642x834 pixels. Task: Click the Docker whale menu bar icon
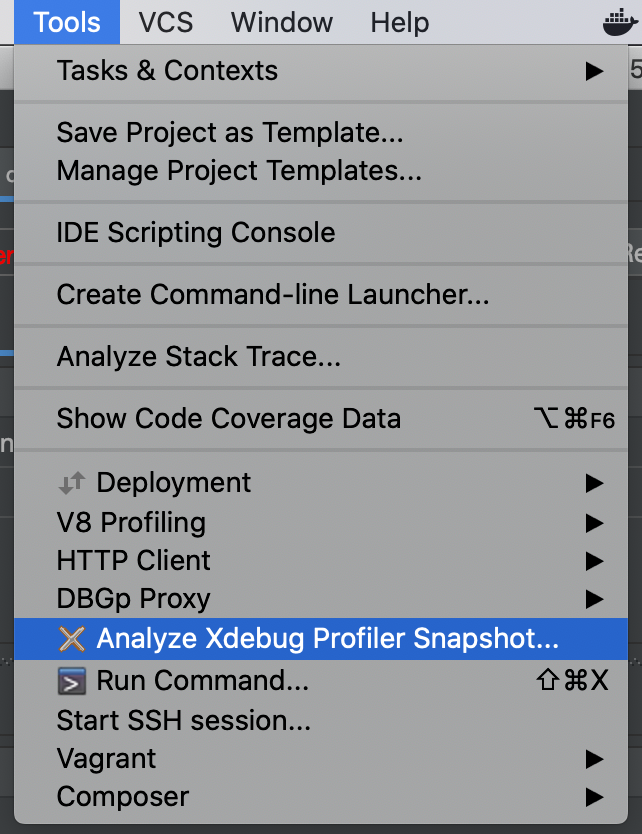pyautogui.click(x=620, y=22)
